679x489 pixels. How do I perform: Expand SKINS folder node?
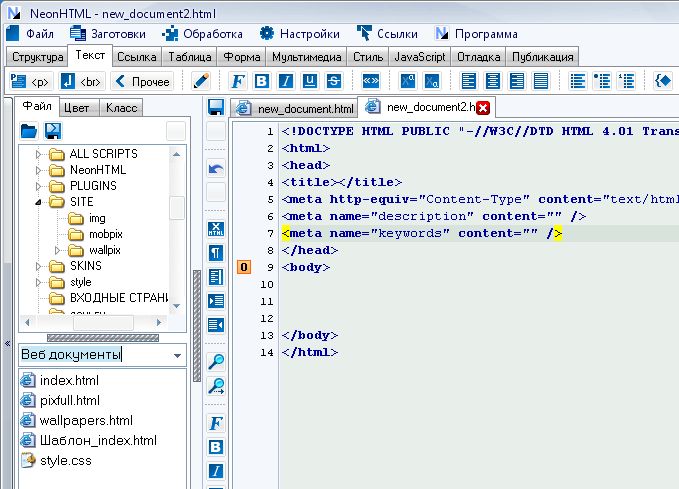point(38,266)
